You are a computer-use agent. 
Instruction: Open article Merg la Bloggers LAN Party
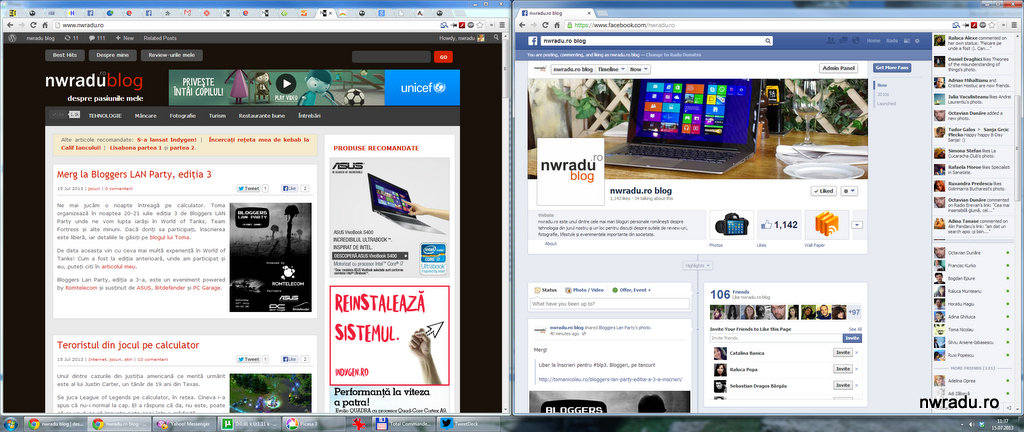134,175
